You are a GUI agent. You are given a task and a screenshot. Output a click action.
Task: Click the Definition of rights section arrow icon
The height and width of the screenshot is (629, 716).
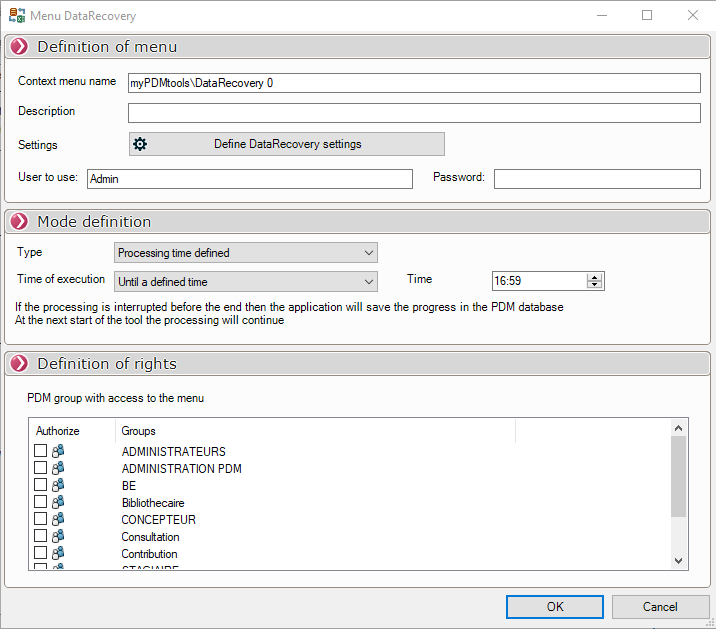click(19, 364)
